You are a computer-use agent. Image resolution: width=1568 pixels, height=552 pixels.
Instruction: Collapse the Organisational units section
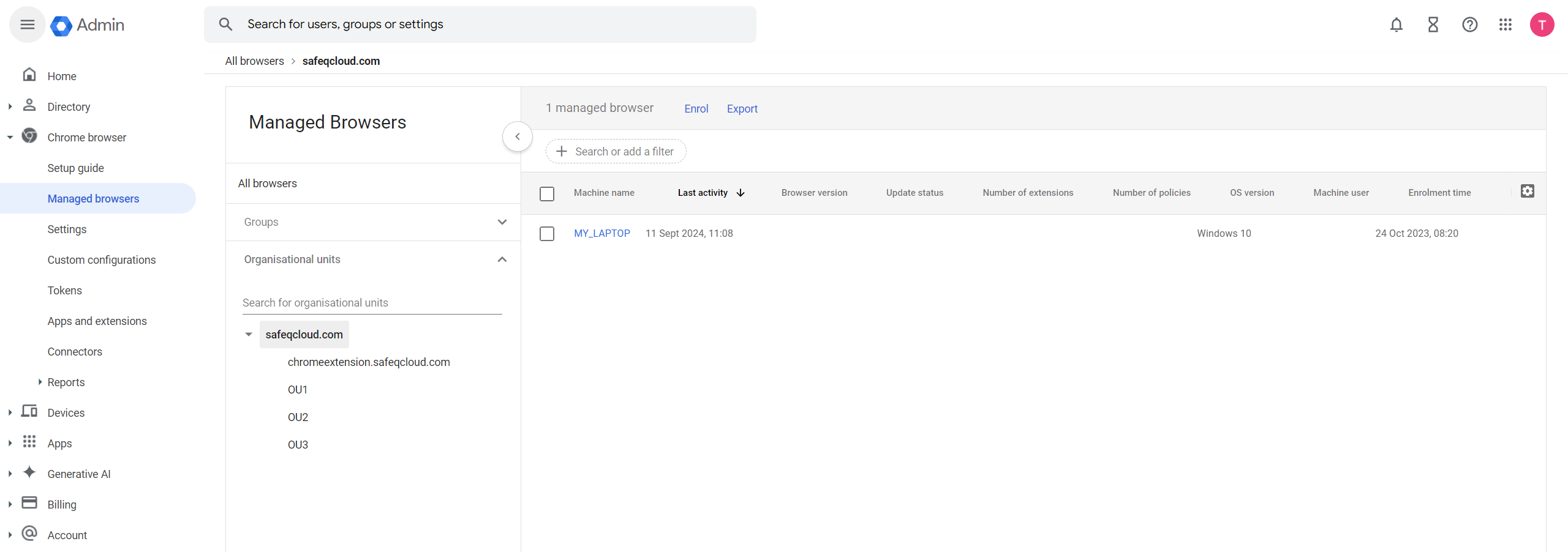502,259
